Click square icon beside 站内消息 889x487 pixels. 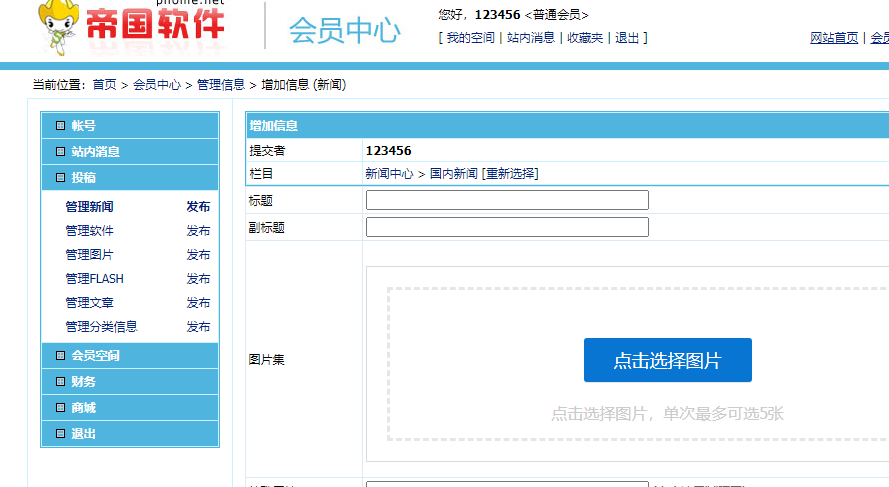click(x=61, y=152)
